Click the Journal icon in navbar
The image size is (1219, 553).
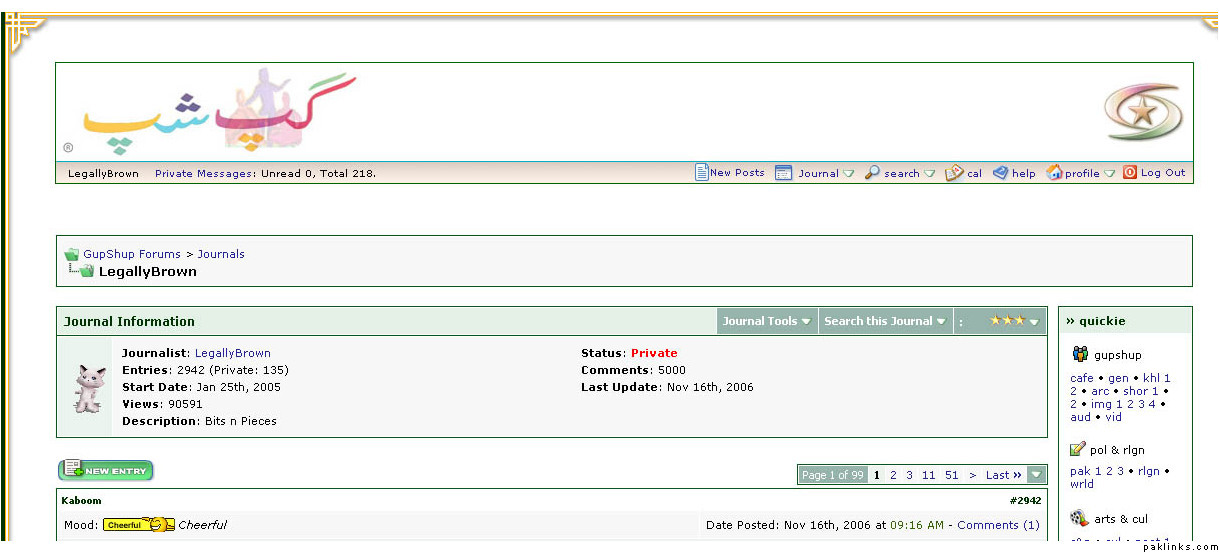pyautogui.click(x=784, y=173)
